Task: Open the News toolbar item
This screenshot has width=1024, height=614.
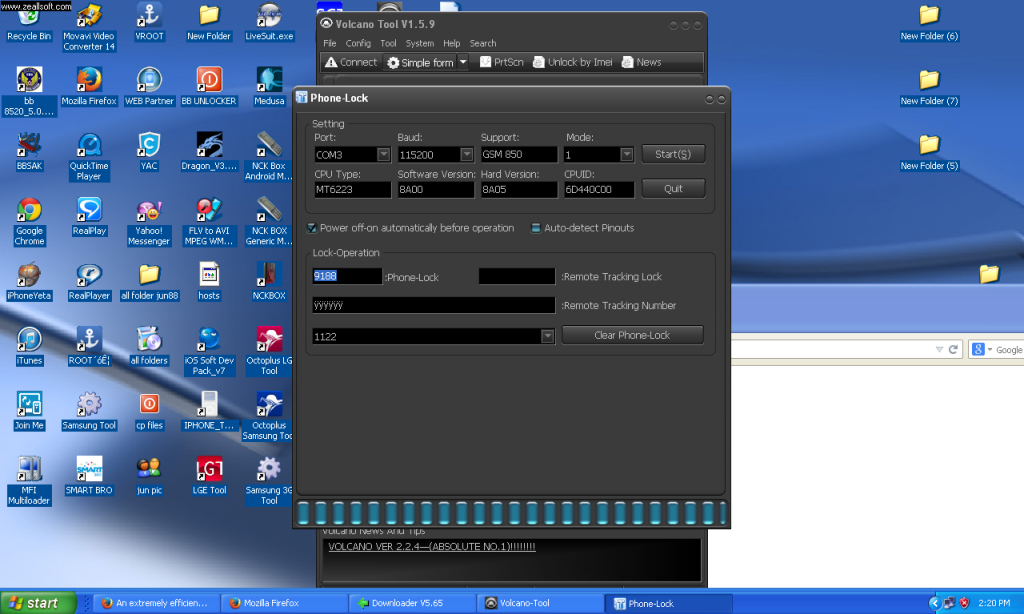Action: tap(640, 62)
